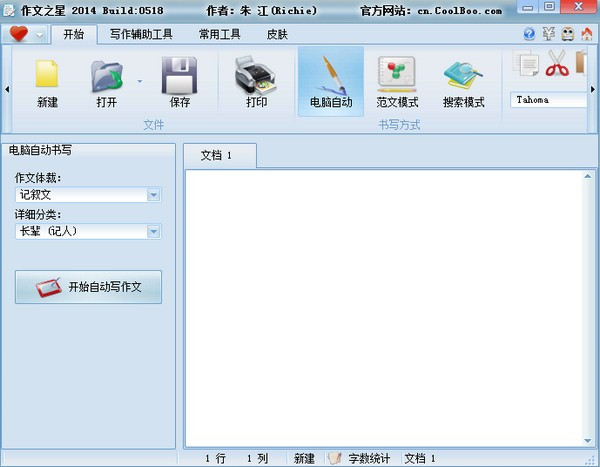Select the 电脑自动 writing mode
Viewport: 600px width, 467px height.
point(331,82)
